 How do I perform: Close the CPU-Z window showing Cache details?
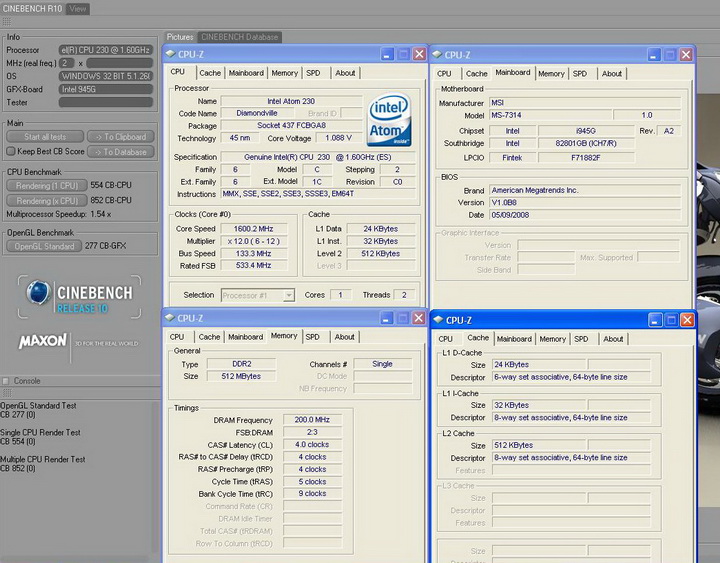coord(685,320)
